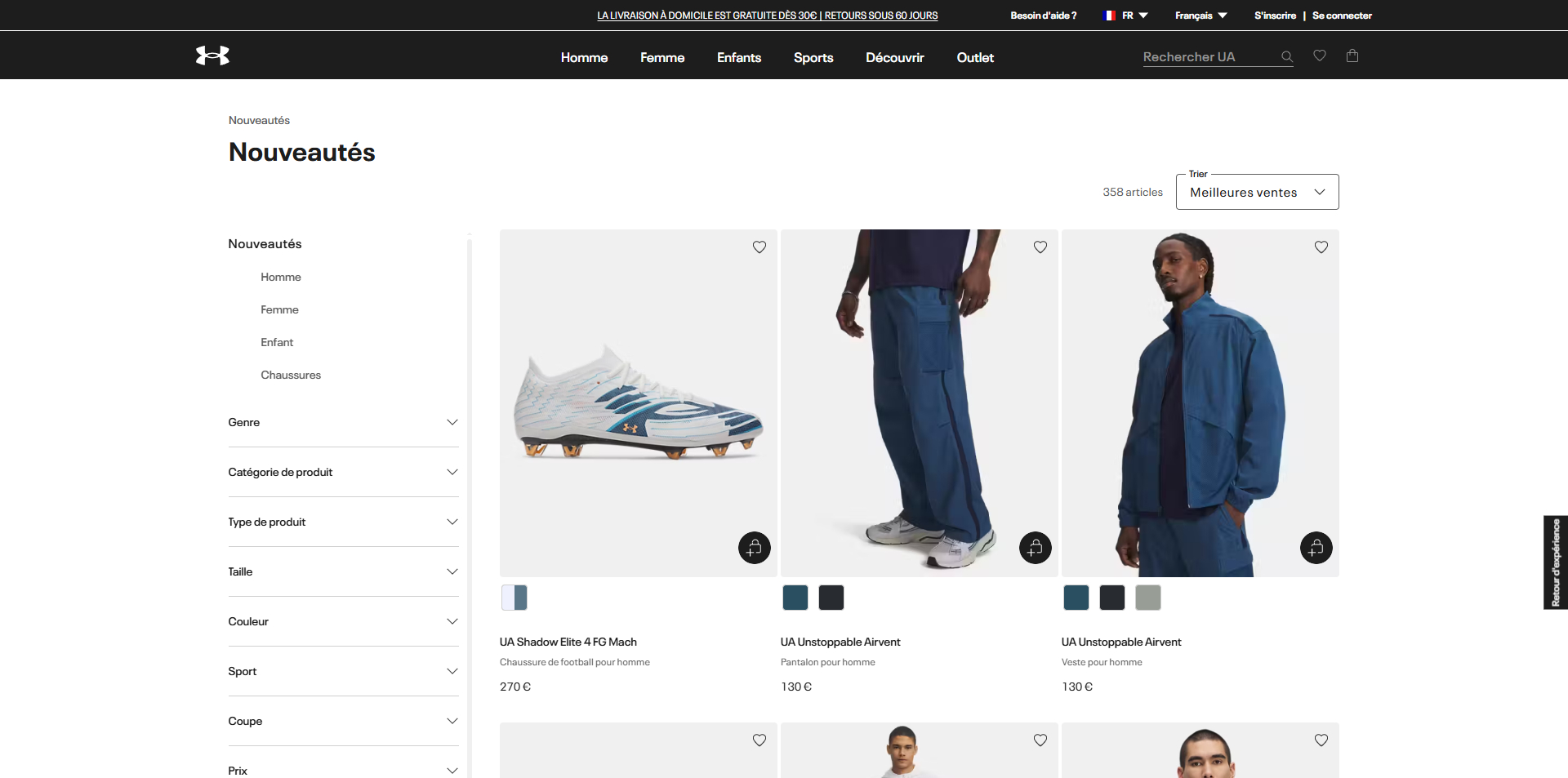Select white-blue swatch for Shadow Elite
The image size is (1568, 778).
click(514, 598)
